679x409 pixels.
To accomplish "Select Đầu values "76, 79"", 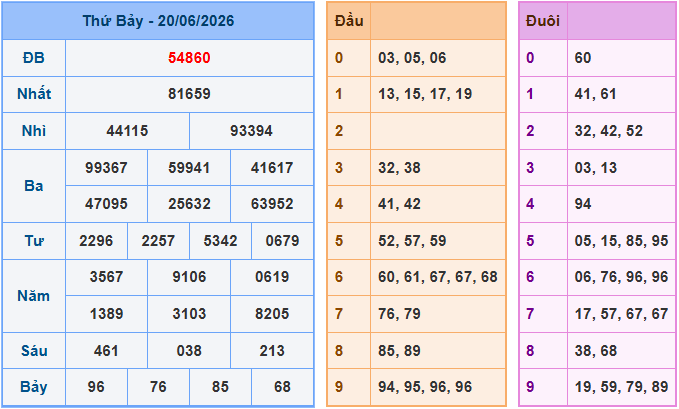I will [x=399, y=314].
